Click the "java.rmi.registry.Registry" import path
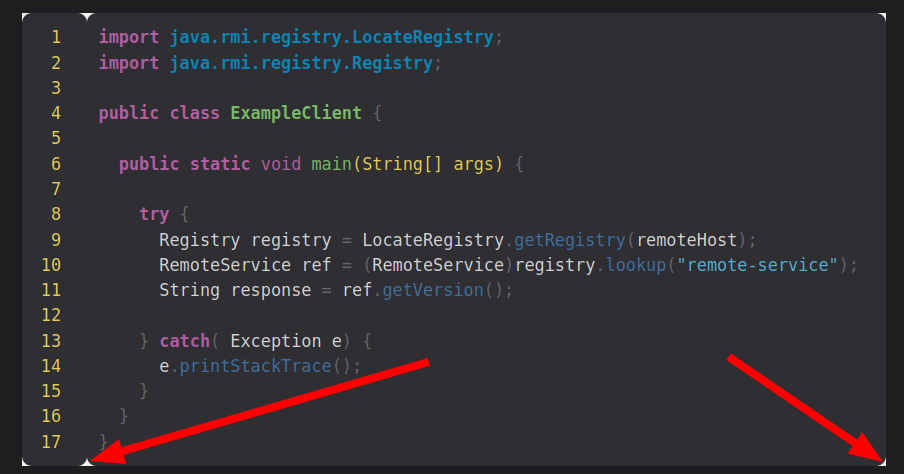Image resolution: width=904 pixels, height=474 pixels. click(x=301, y=63)
